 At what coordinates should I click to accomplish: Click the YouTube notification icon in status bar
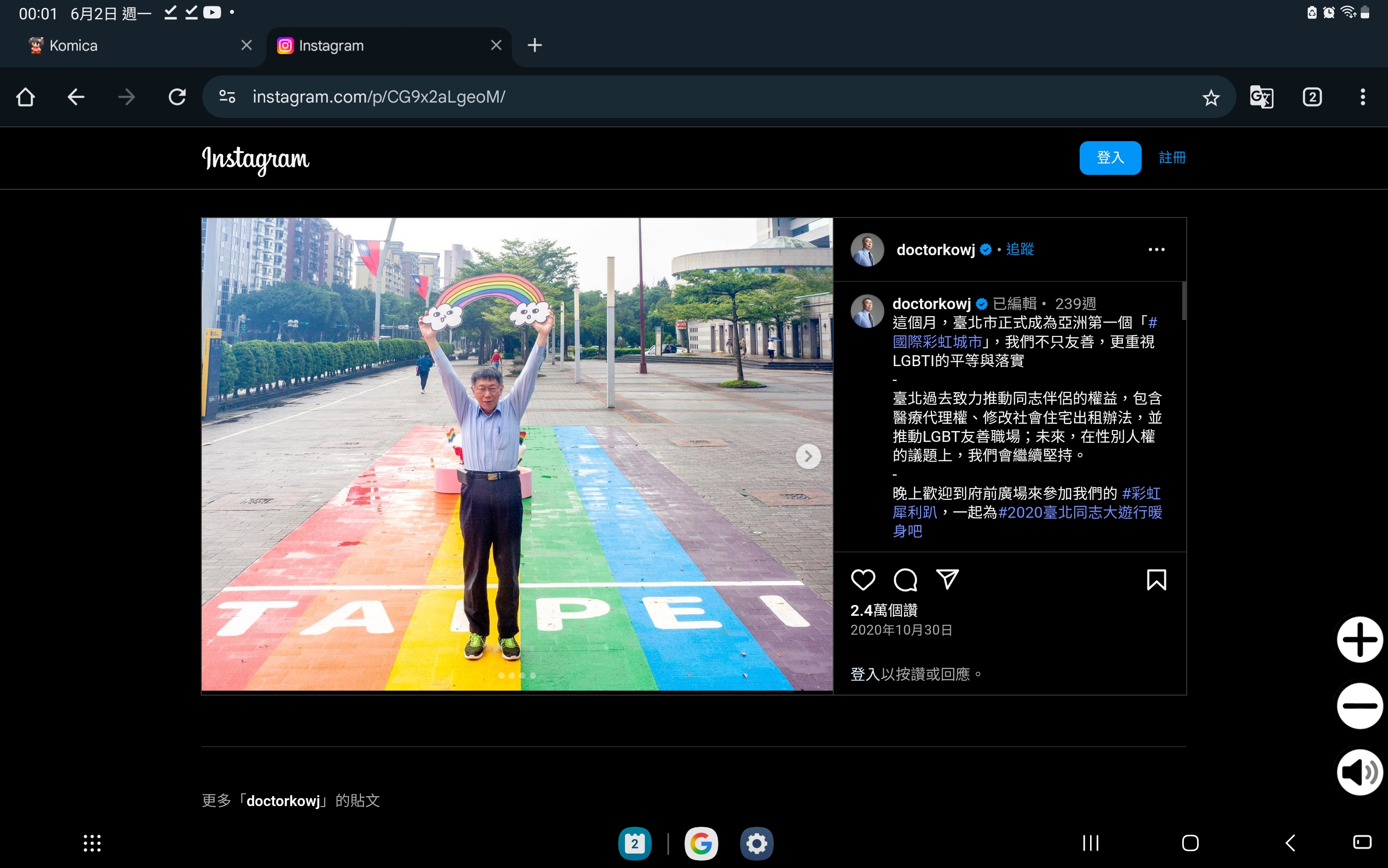(x=212, y=12)
